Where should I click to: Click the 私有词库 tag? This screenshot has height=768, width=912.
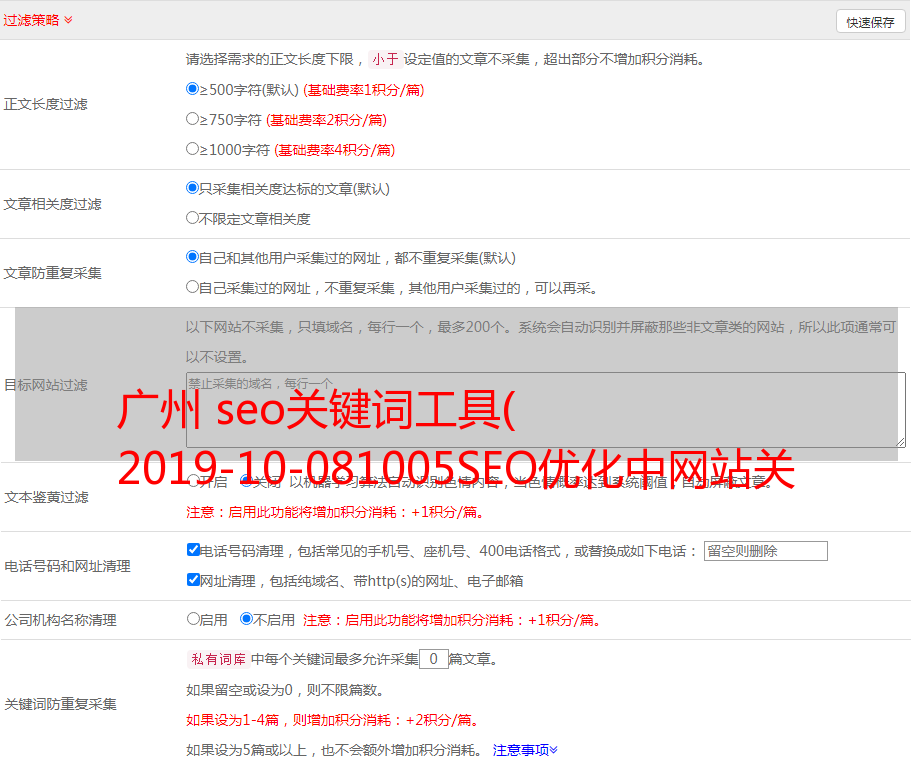(x=218, y=659)
